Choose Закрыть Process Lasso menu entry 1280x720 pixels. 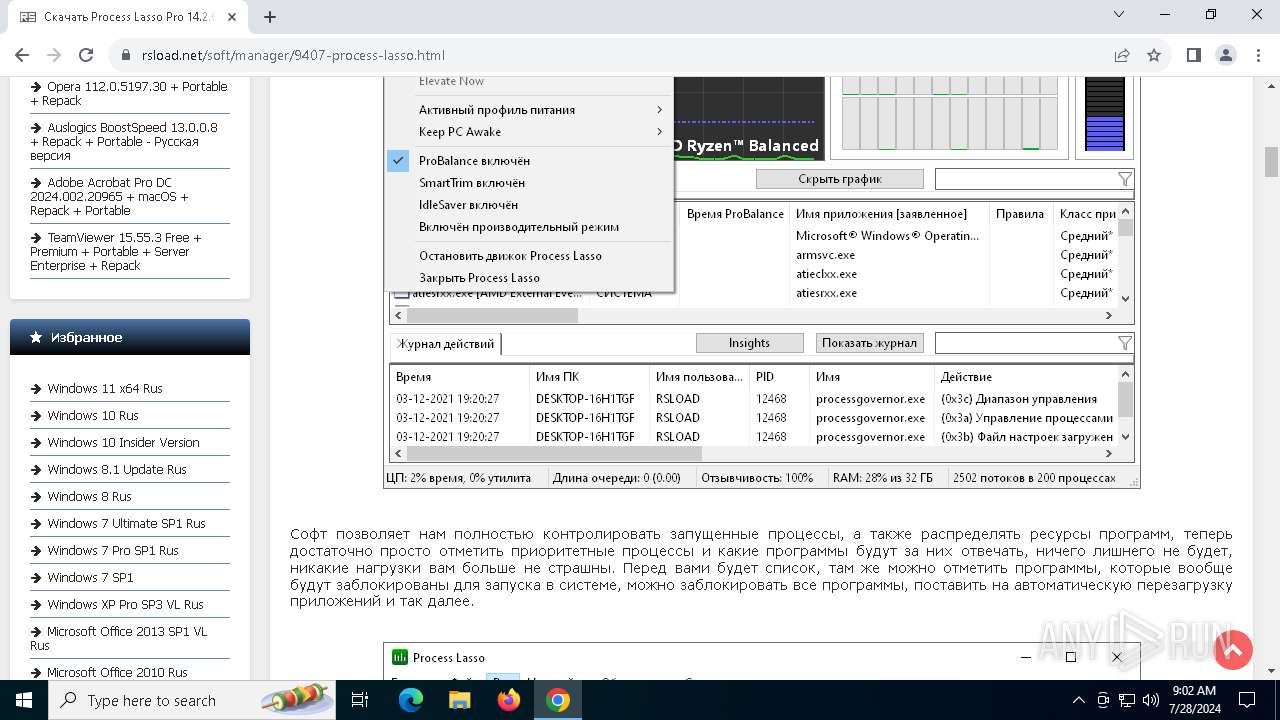point(479,278)
